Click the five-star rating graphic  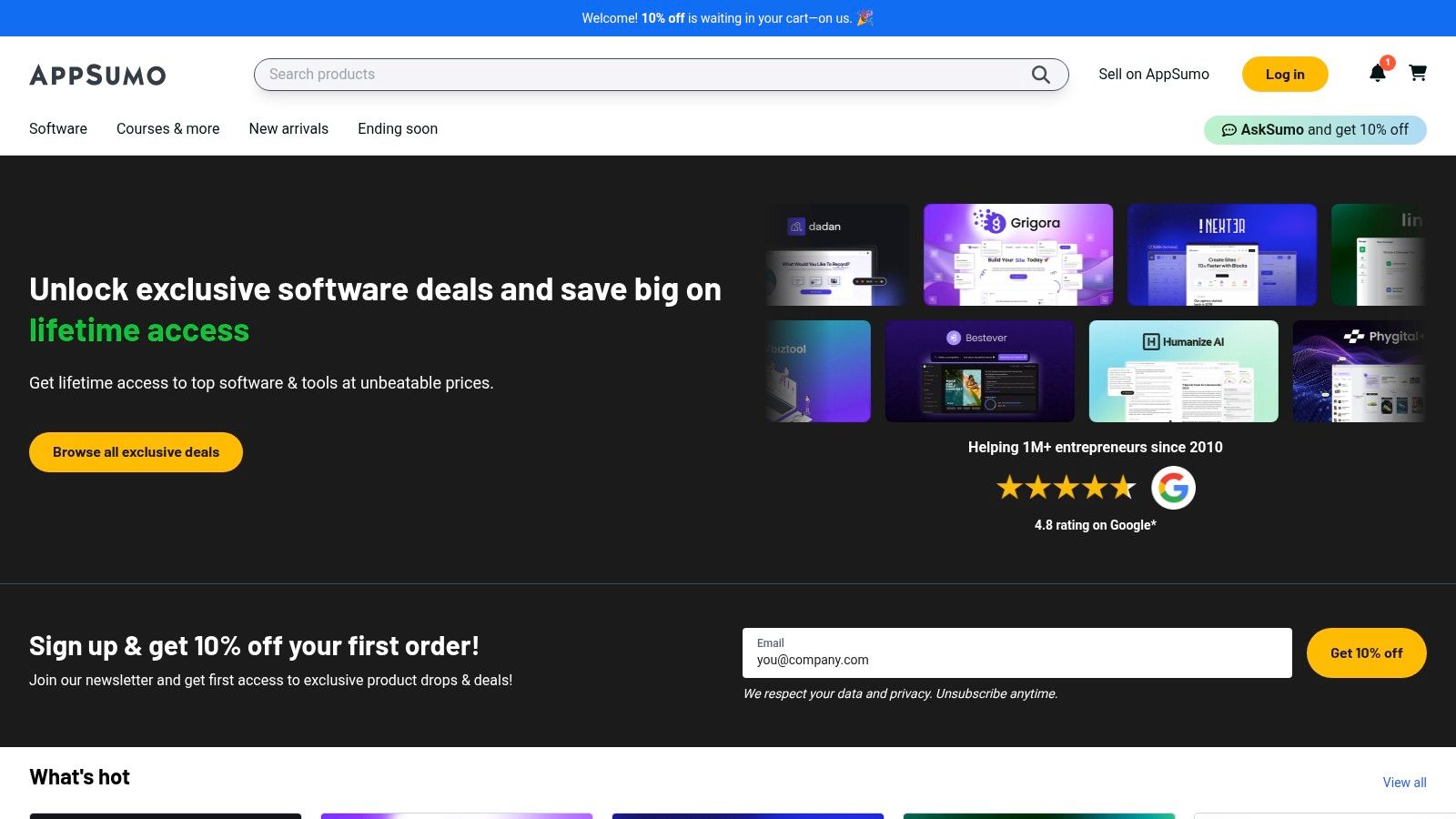(x=1067, y=488)
